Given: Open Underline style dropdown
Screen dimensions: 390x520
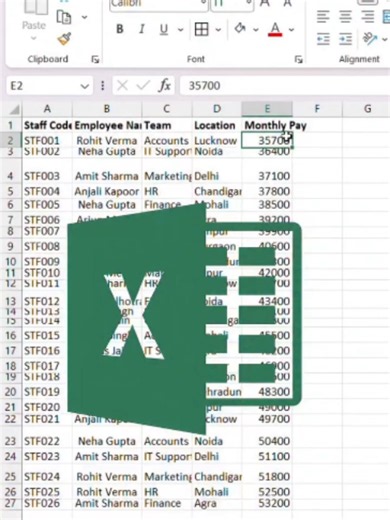Looking at the screenshot, I should (x=180, y=30).
